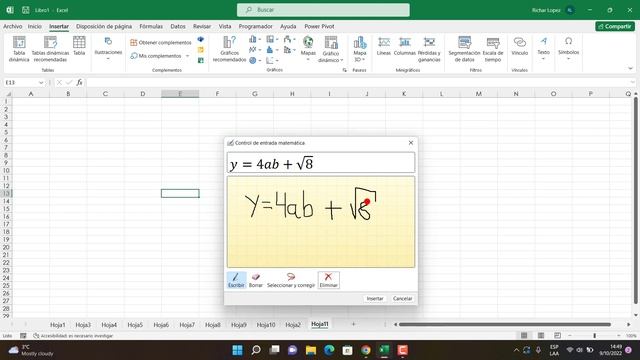The image size is (640, 360).
Task: Insert a Líneas sparkline
Action: [x=384, y=46]
